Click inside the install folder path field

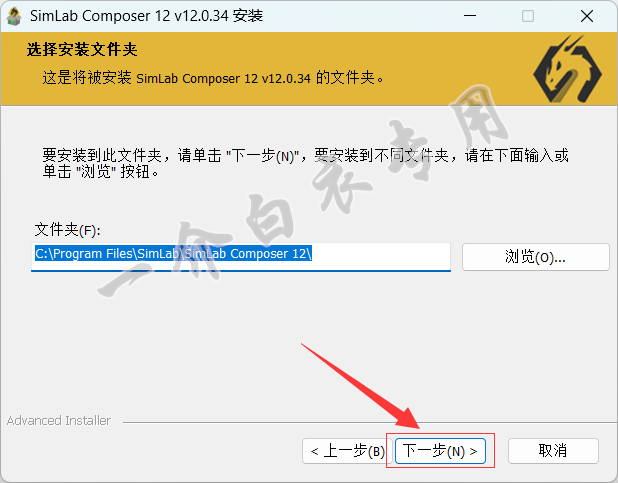click(241, 257)
